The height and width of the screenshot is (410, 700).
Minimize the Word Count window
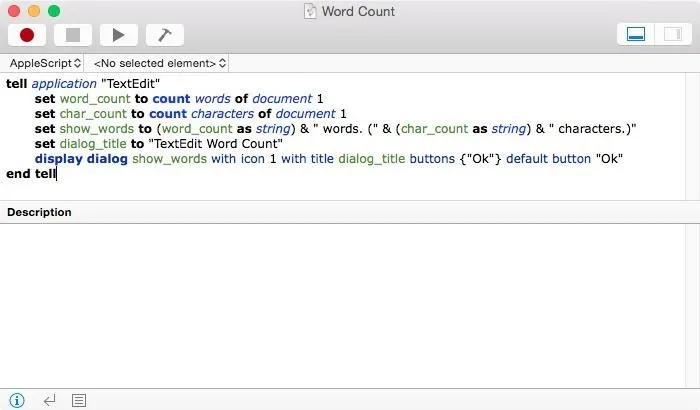pyautogui.click(x=34, y=11)
